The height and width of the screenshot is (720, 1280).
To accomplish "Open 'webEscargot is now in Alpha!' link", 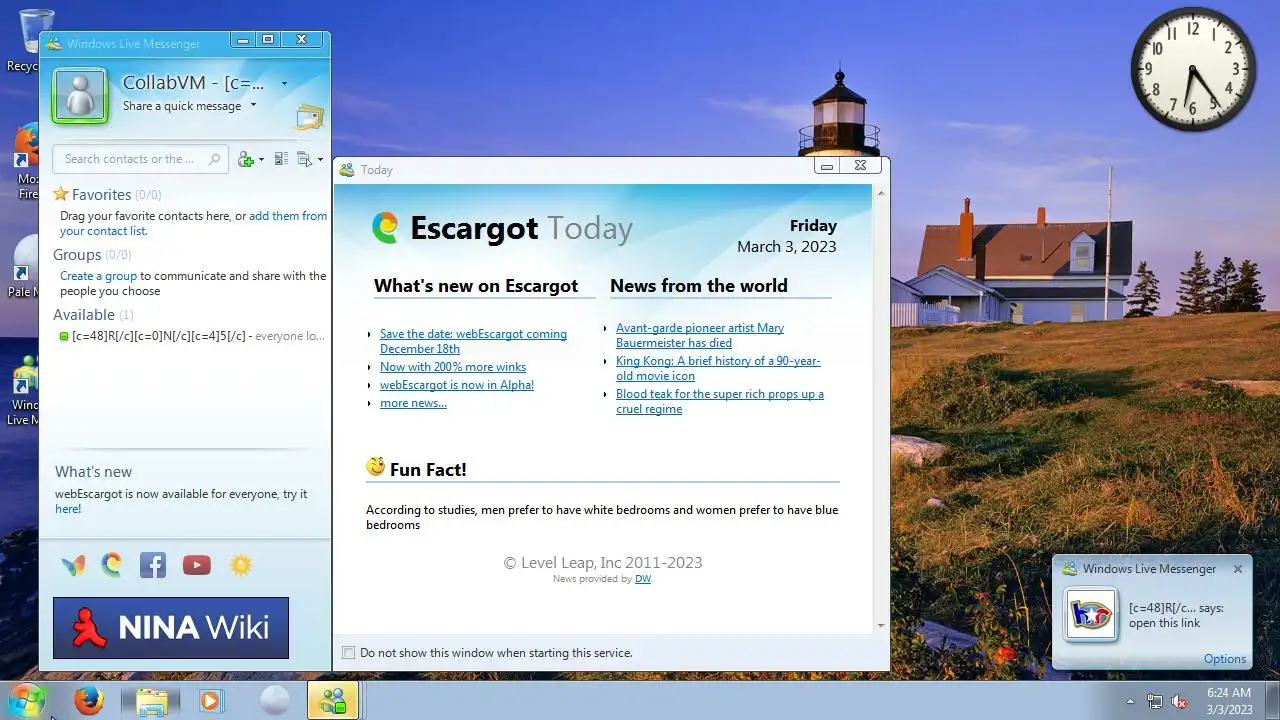I will click(x=457, y=385).
